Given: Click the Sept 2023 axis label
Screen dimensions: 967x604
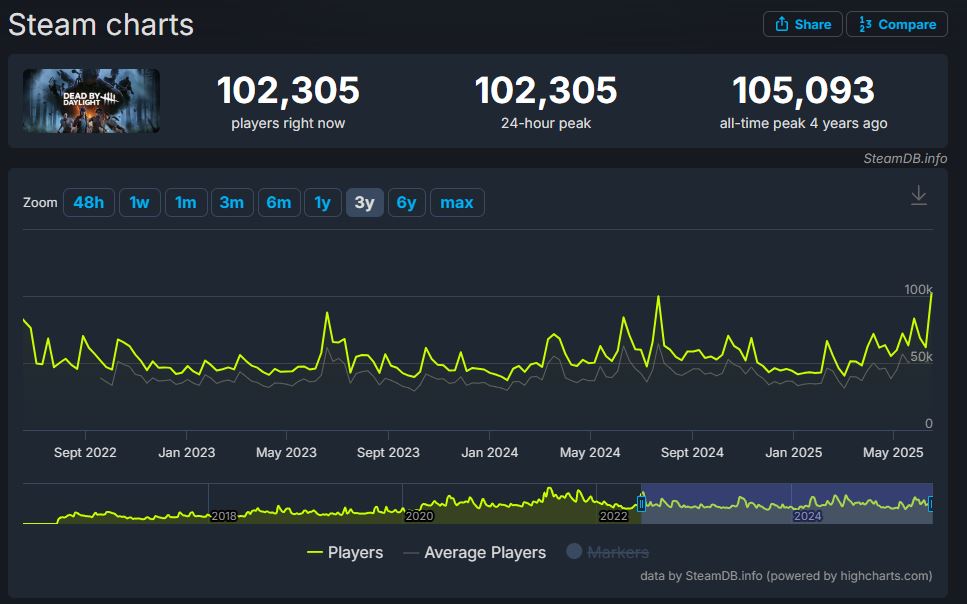Looking at the screenshot, I should [x=388, y=452].
